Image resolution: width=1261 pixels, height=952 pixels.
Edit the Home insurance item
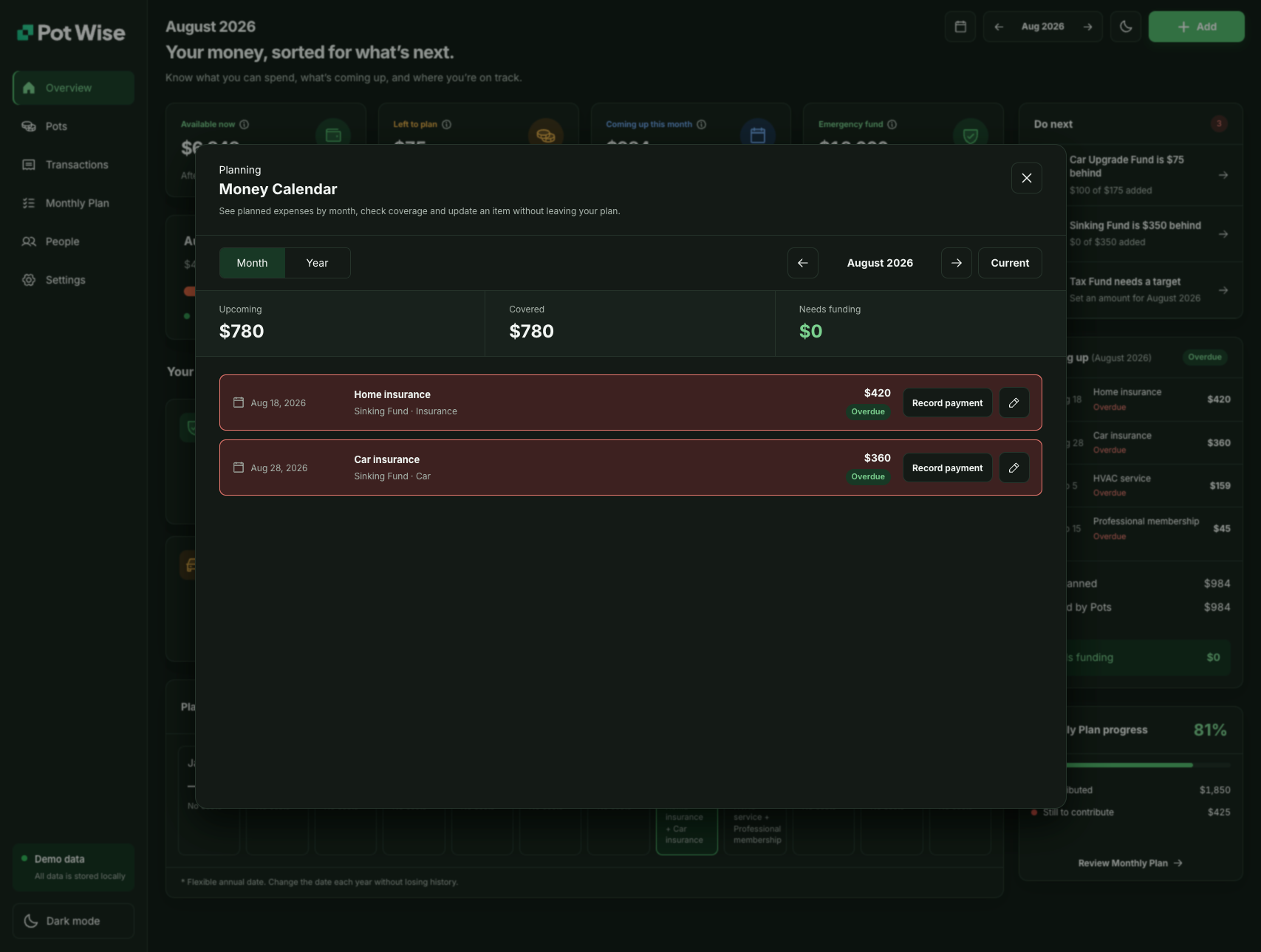point(1014,403)
